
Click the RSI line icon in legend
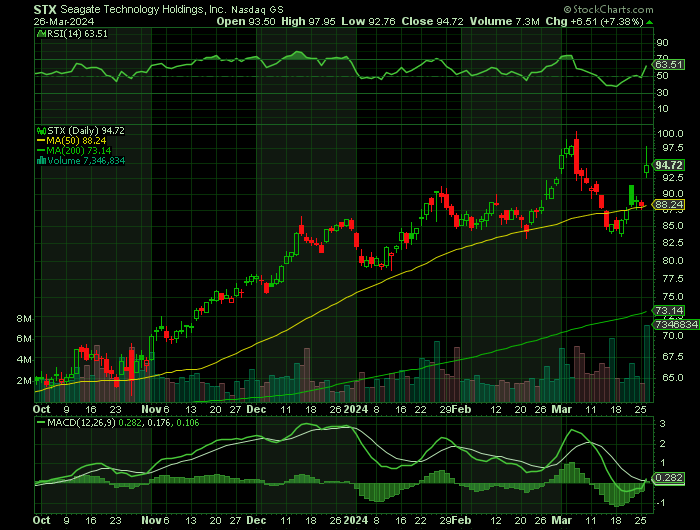41,34
